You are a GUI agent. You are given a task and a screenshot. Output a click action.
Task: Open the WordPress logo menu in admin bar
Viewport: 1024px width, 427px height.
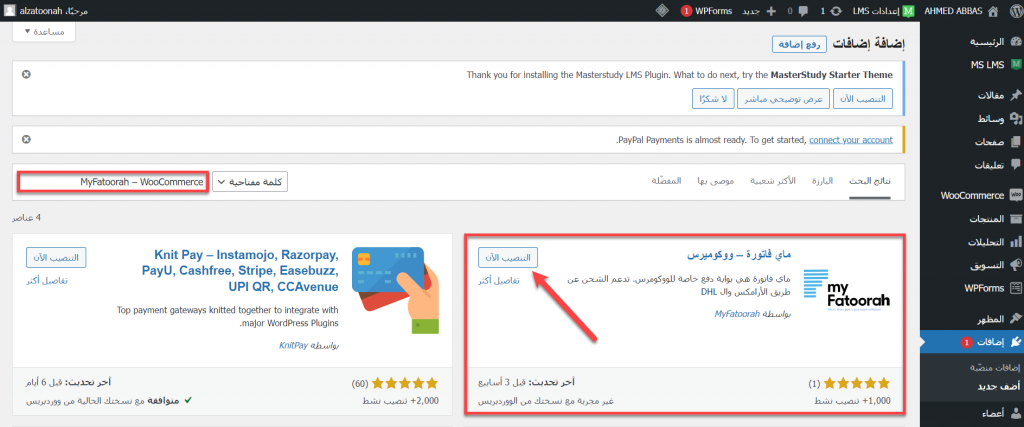click(x=1014, y=10)
